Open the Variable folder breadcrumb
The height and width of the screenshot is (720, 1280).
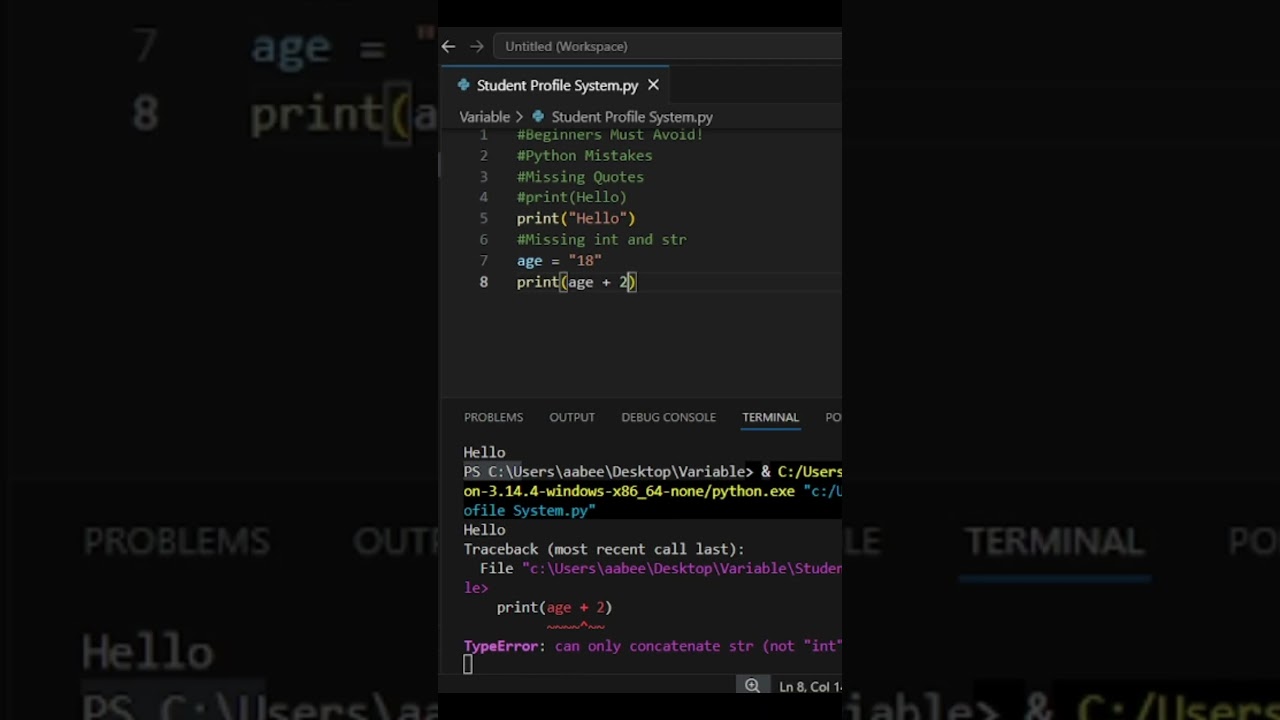484,117
